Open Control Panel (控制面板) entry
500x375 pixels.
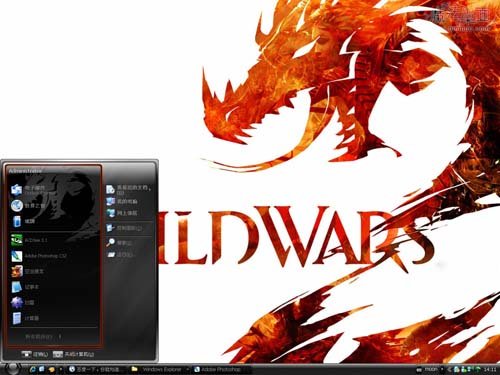(129, 228)
